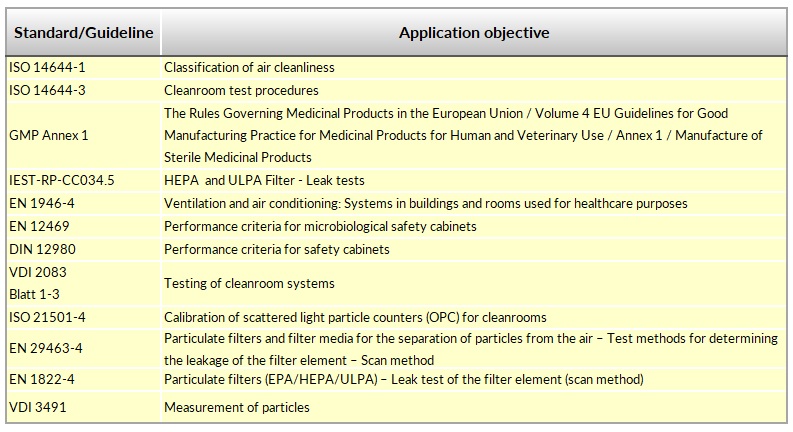
Task: Select the EN 1946-4 cell
Action: pyautogui.click(x=42, y=204)
